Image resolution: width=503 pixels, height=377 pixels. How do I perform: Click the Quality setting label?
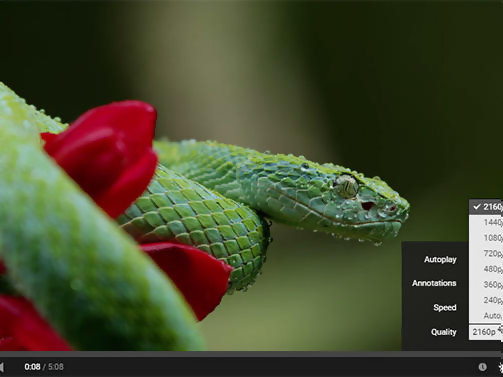pos(443,332)
